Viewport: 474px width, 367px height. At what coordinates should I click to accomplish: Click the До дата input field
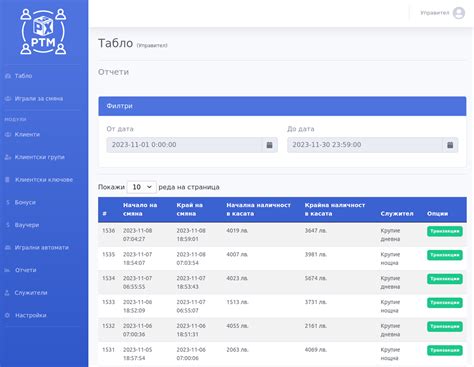click(365, 145)
